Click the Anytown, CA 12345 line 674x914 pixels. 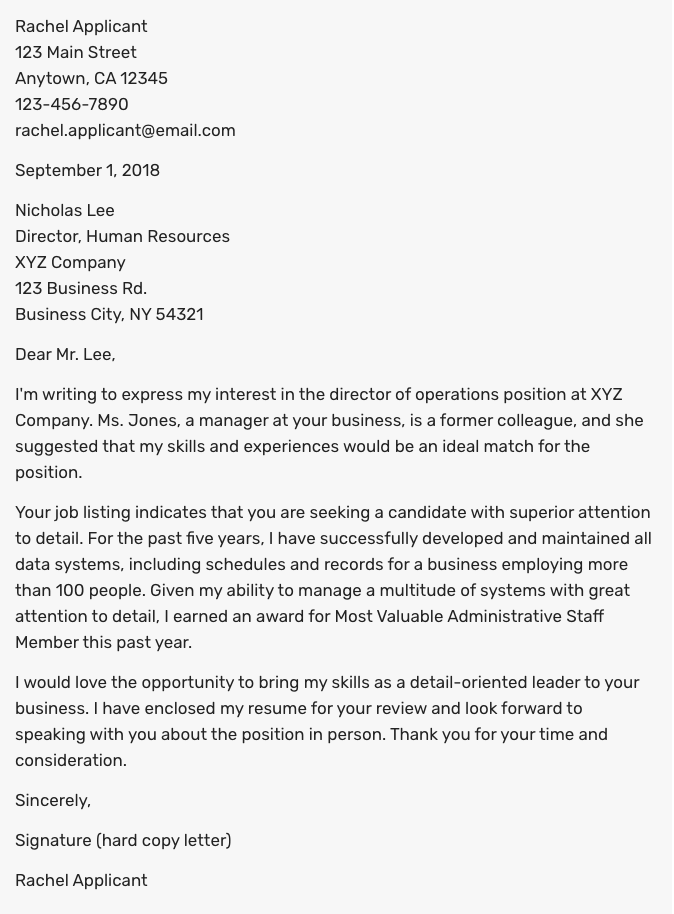91,78
